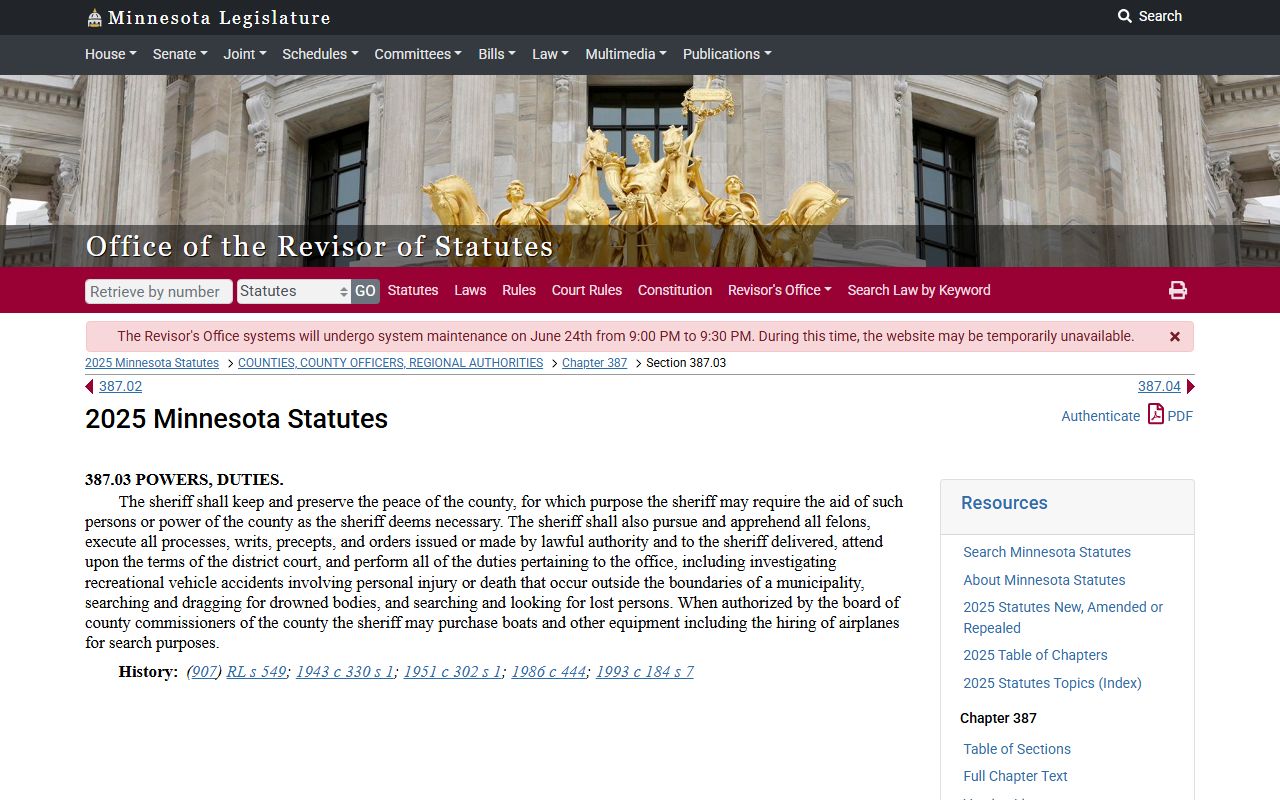Open site Search with magnifier icon

tap(1149, 16)
